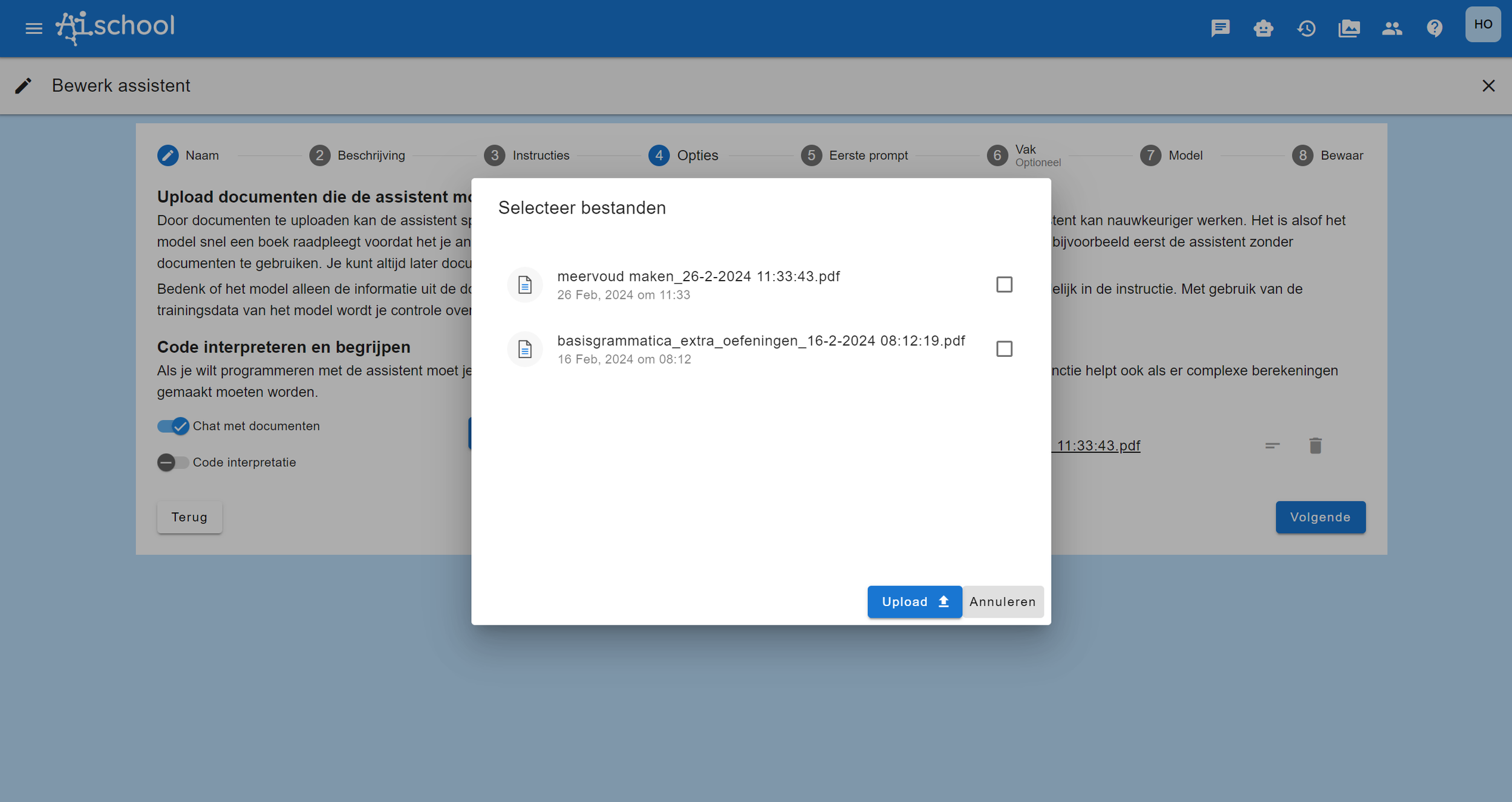The height and width of the screenshot is (802, 1512).
Task: Click the 'Code interpreteren en begrijpen' heading
Action: pyautogui.click(x=284, y=347)
